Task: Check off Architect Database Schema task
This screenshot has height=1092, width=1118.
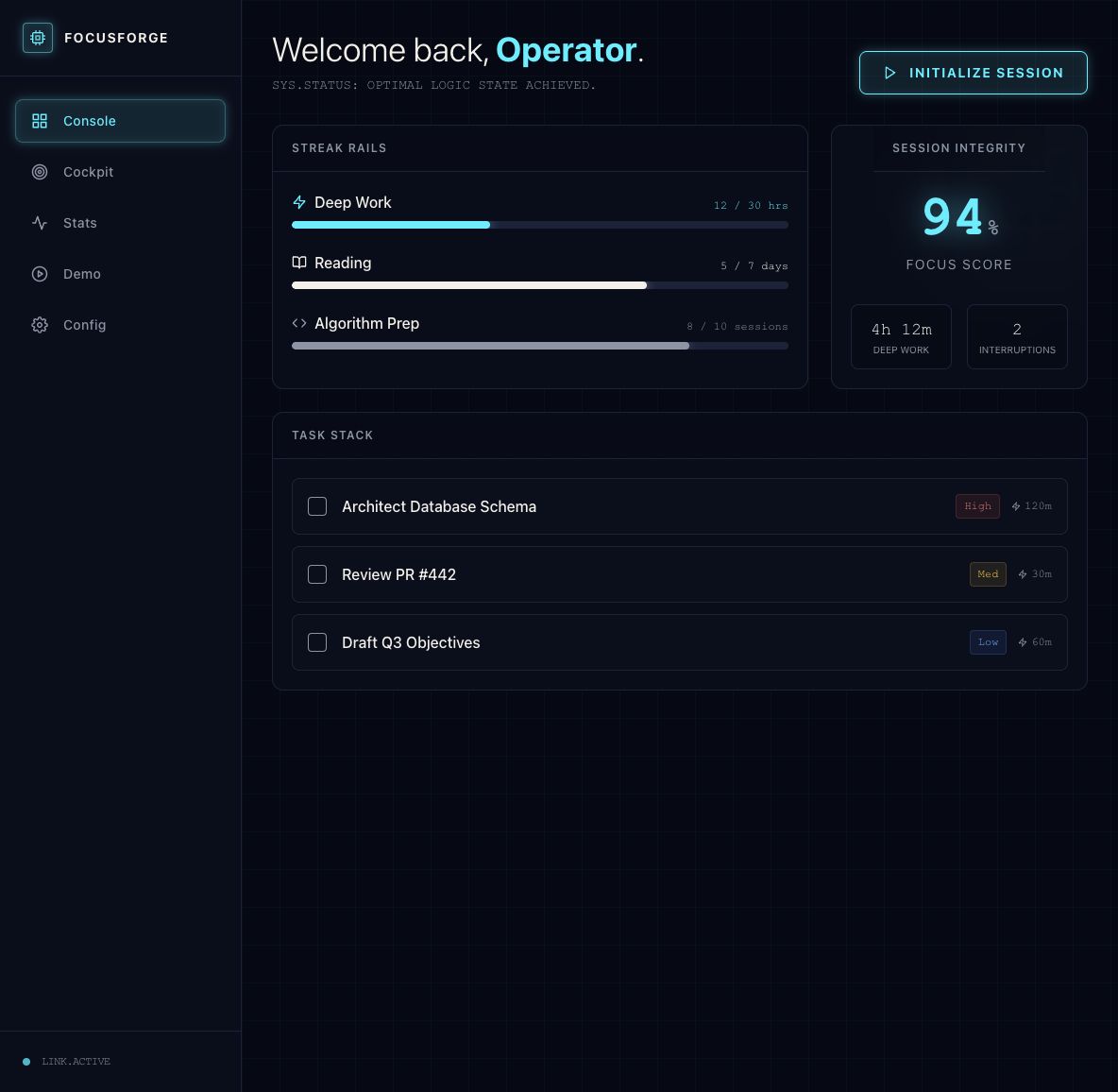Action: tap(317, 506)
